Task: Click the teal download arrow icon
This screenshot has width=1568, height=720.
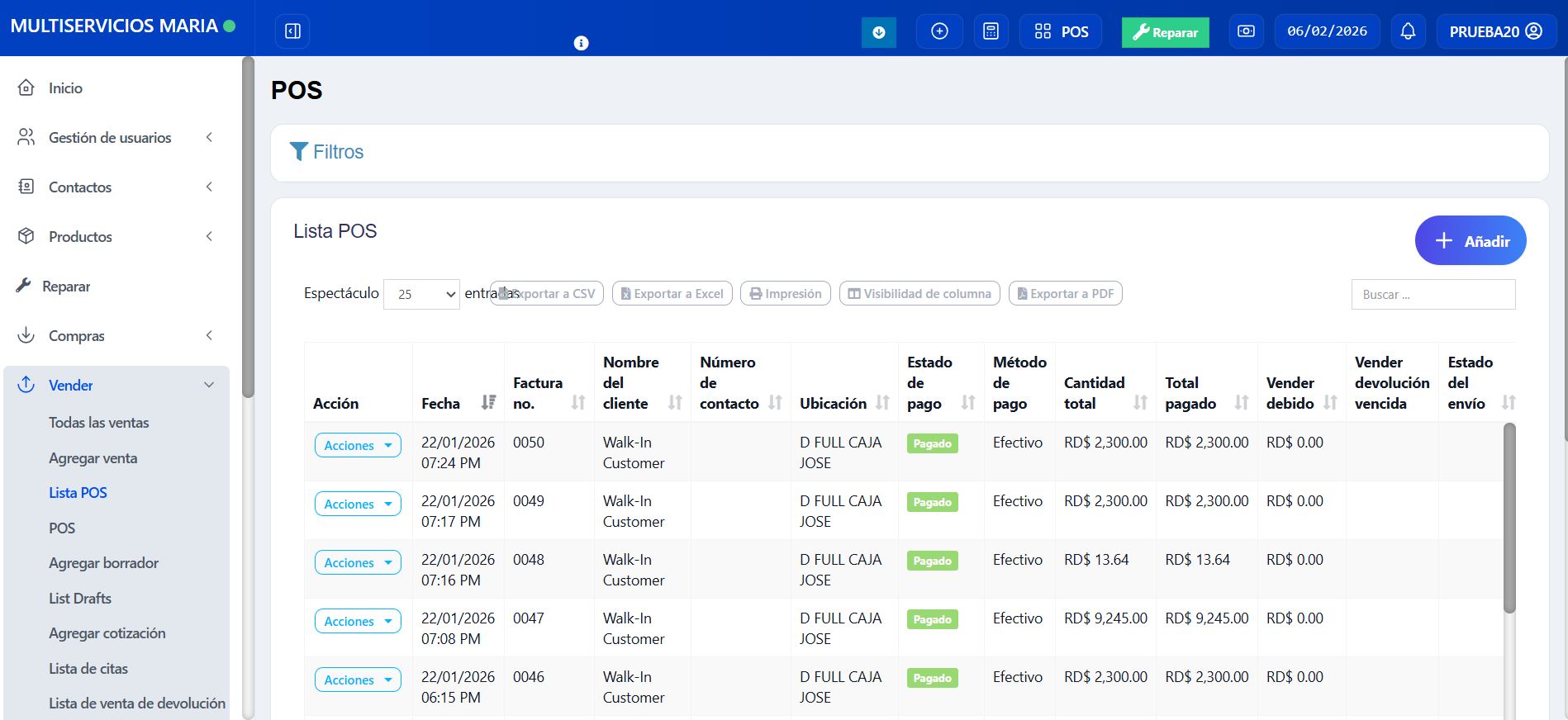Action: click(x=879, y=32)
